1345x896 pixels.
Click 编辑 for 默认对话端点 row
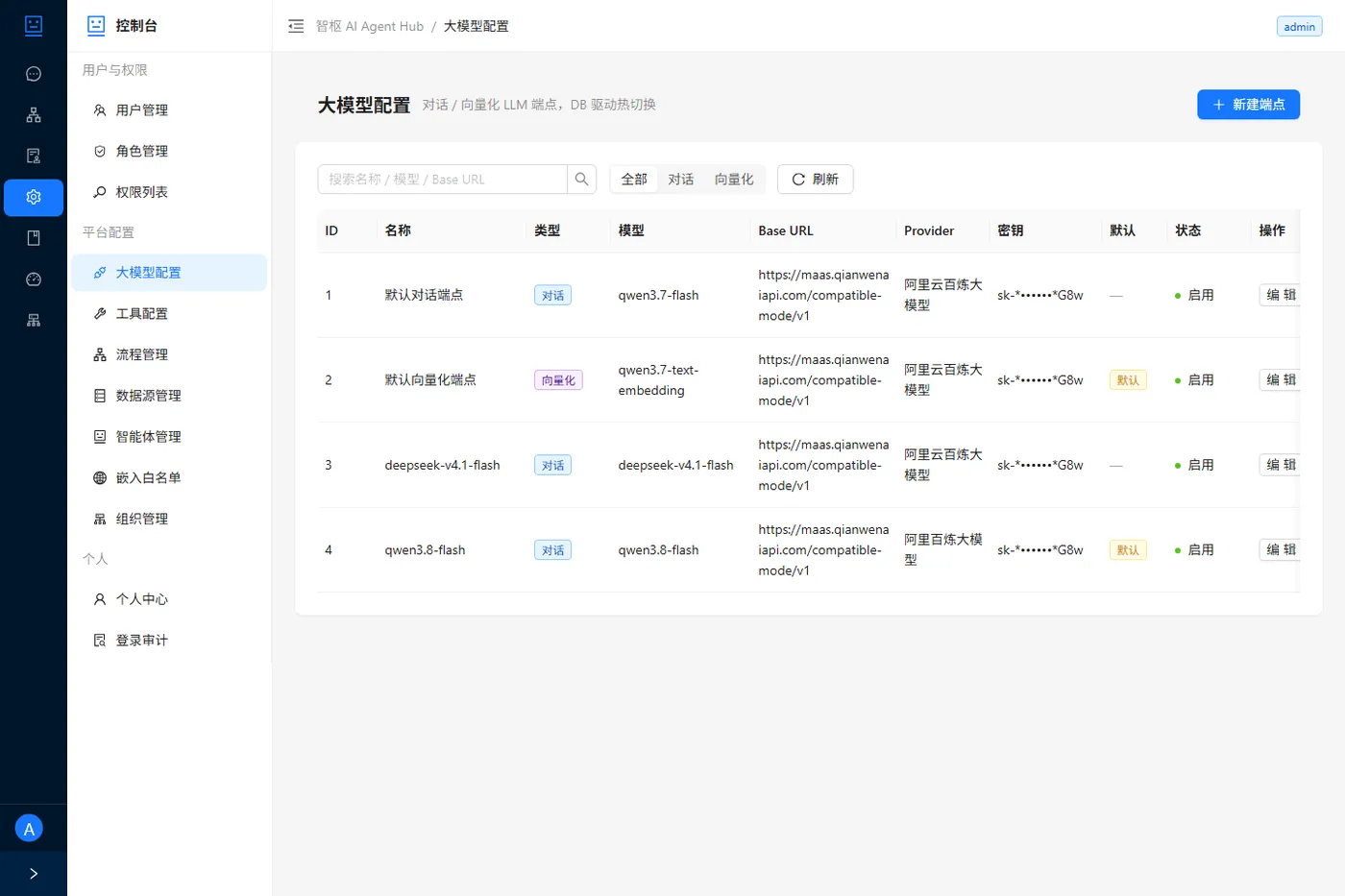(x=1280, y=295)
